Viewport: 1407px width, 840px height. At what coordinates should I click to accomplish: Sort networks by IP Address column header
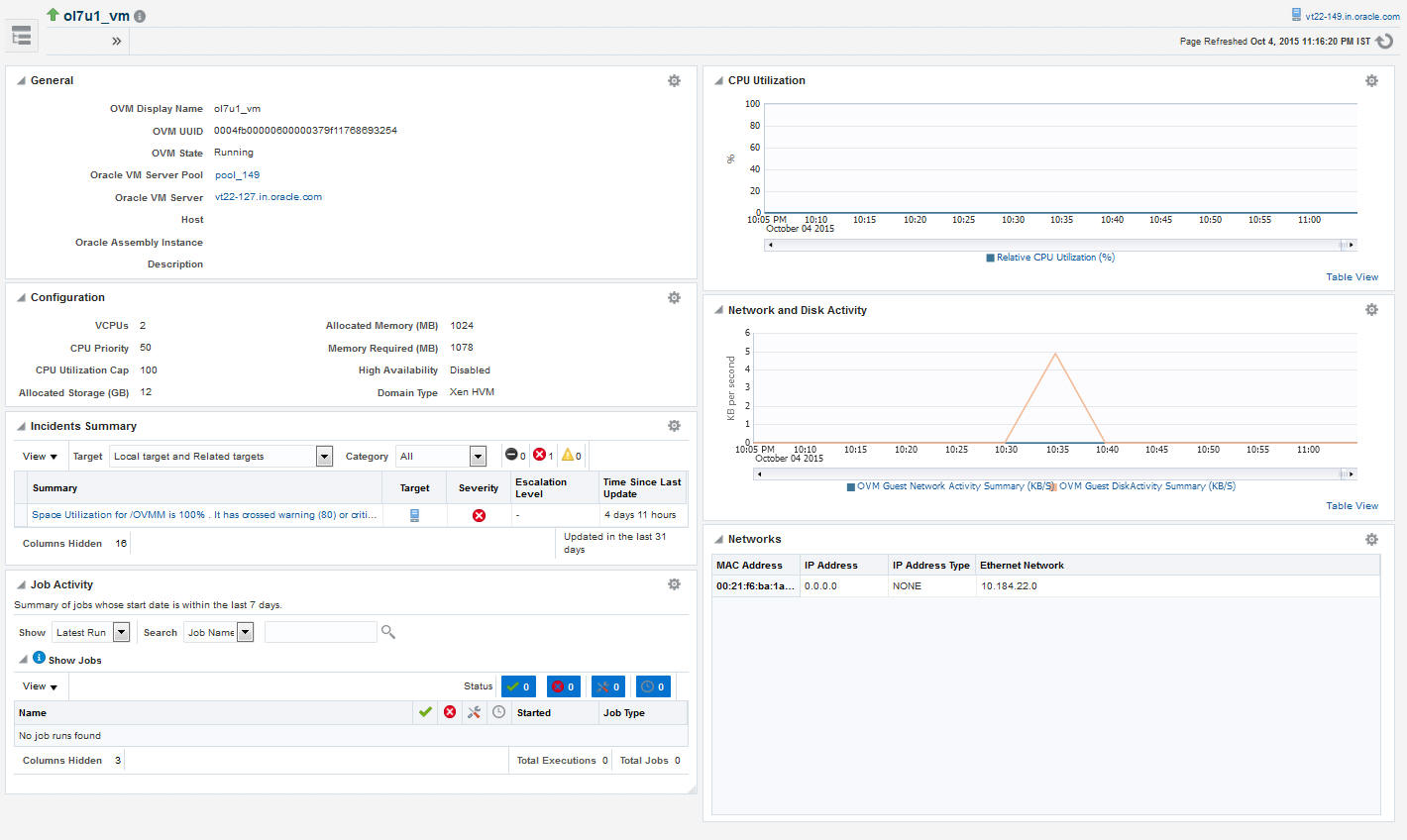[x=843, y=566]
